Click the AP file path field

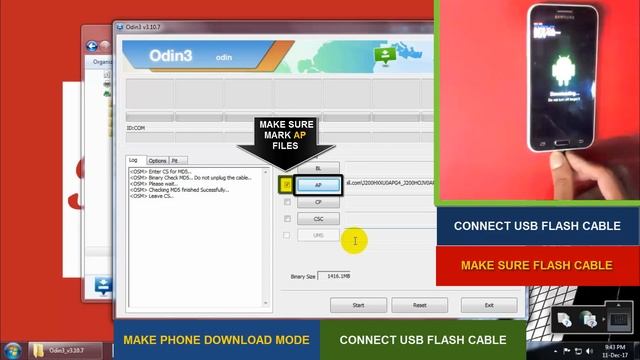(389, 183)
